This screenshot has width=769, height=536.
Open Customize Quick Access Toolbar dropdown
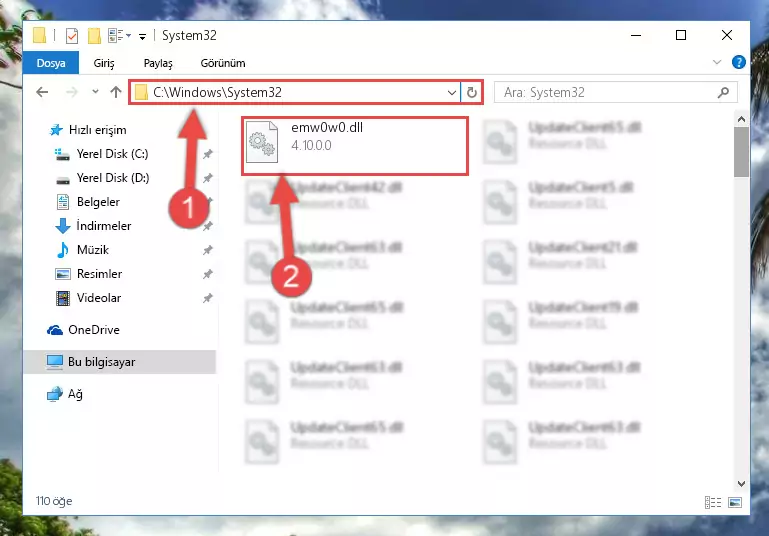tap(142, 36)
